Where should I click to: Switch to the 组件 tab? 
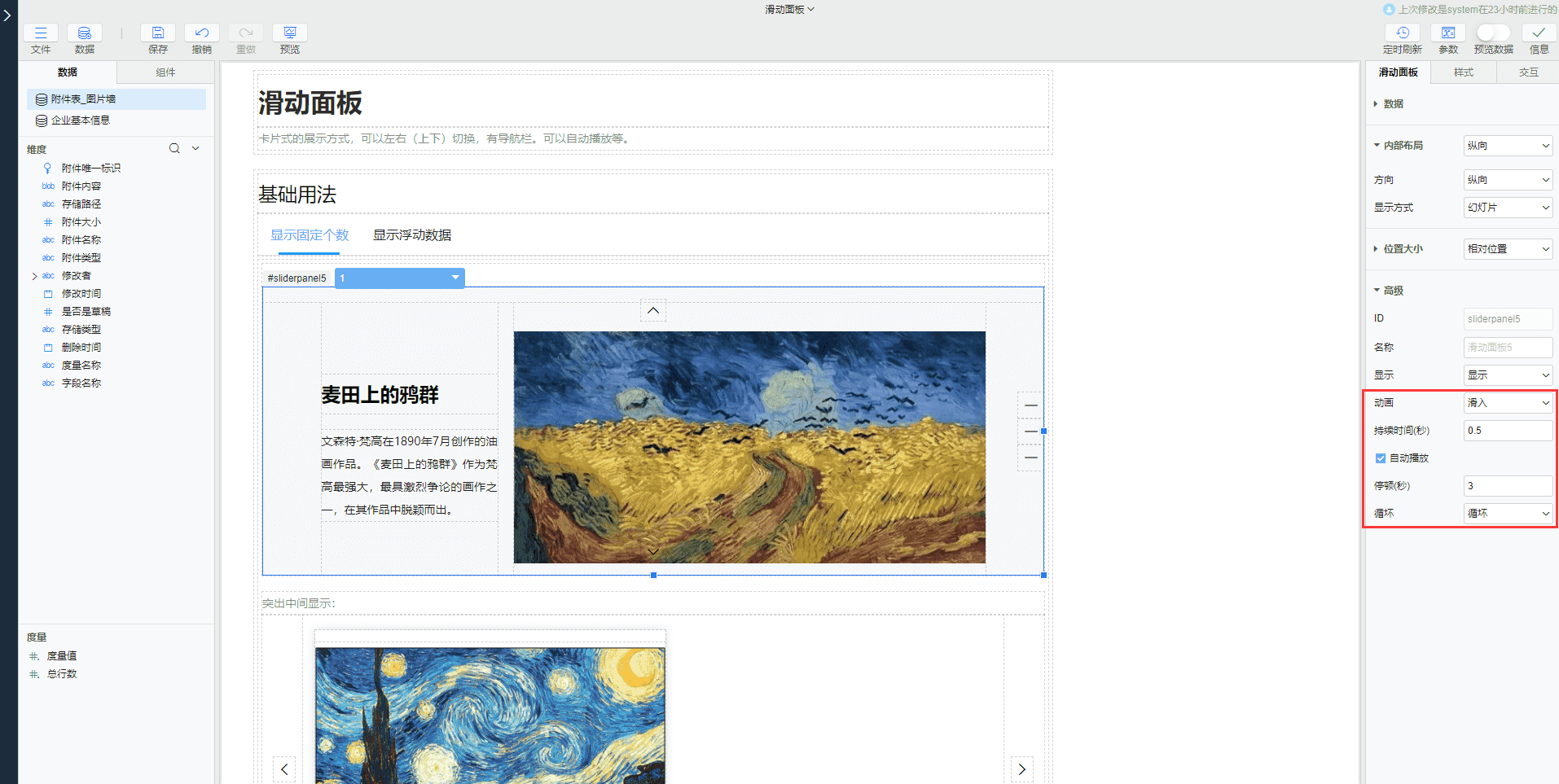tap(165, 72)
